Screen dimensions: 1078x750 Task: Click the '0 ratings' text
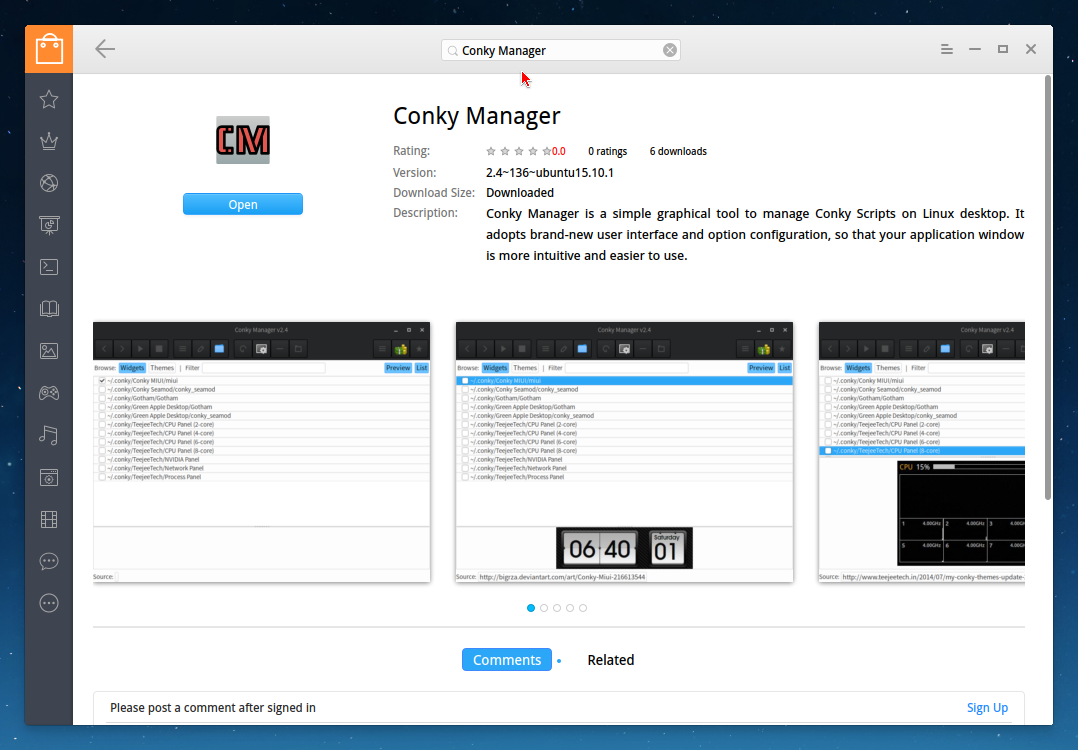point(607,151)
